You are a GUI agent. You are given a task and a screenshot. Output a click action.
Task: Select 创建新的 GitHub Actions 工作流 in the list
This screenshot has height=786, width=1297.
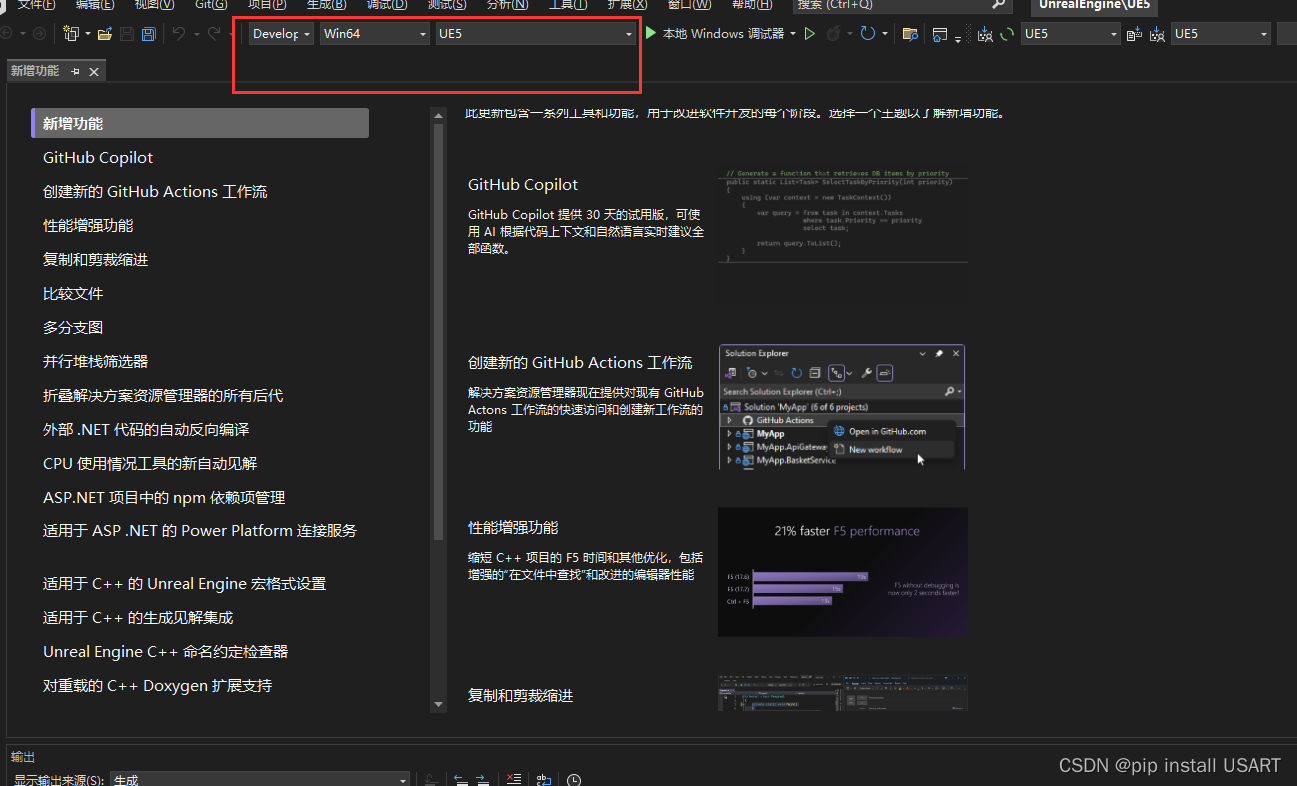point(155,192)
